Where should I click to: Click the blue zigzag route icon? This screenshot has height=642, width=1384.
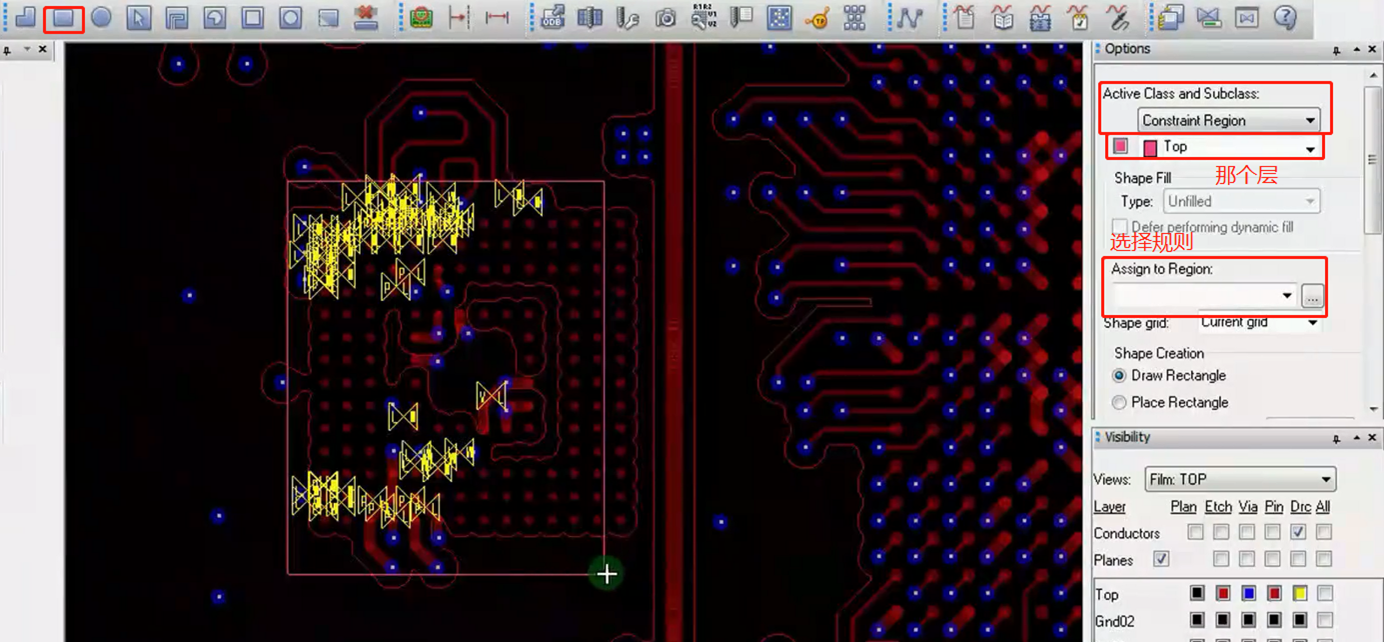point(909,18)
